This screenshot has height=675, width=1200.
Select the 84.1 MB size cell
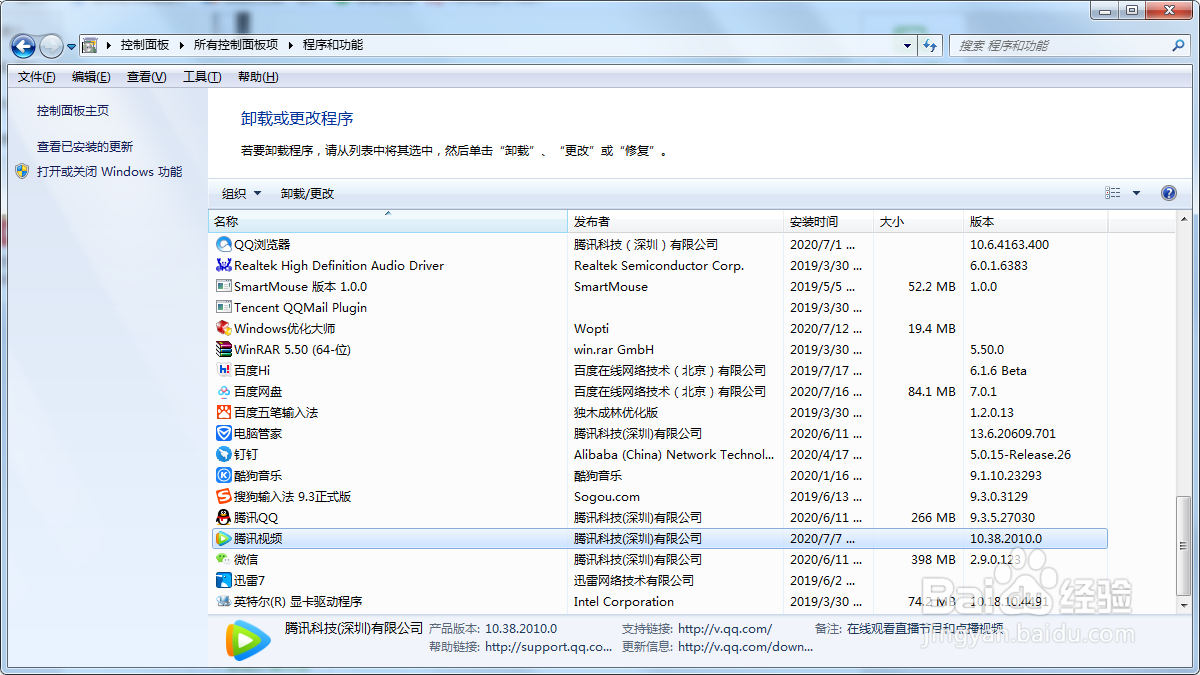click(932, 391)
